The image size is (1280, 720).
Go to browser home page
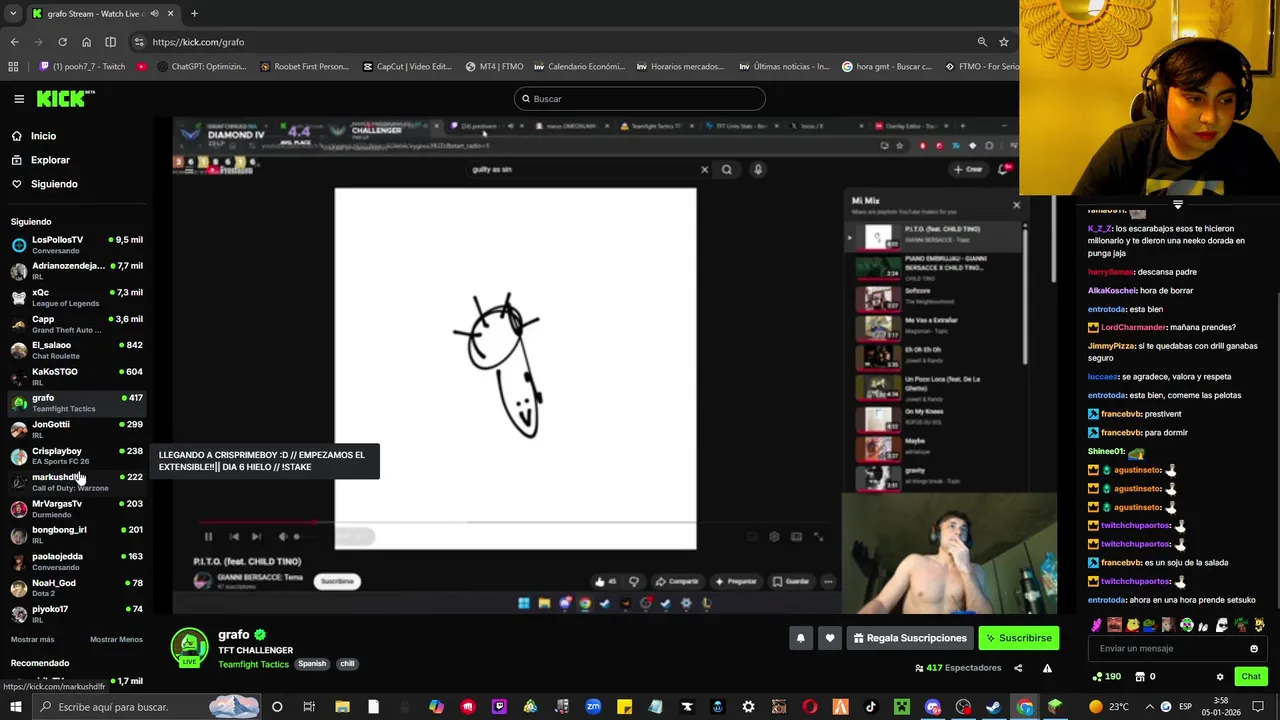coord(86,42)
